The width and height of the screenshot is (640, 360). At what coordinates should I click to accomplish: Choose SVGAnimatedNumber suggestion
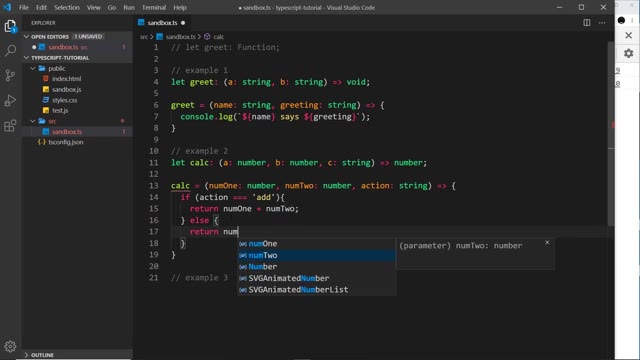[317, 278]
